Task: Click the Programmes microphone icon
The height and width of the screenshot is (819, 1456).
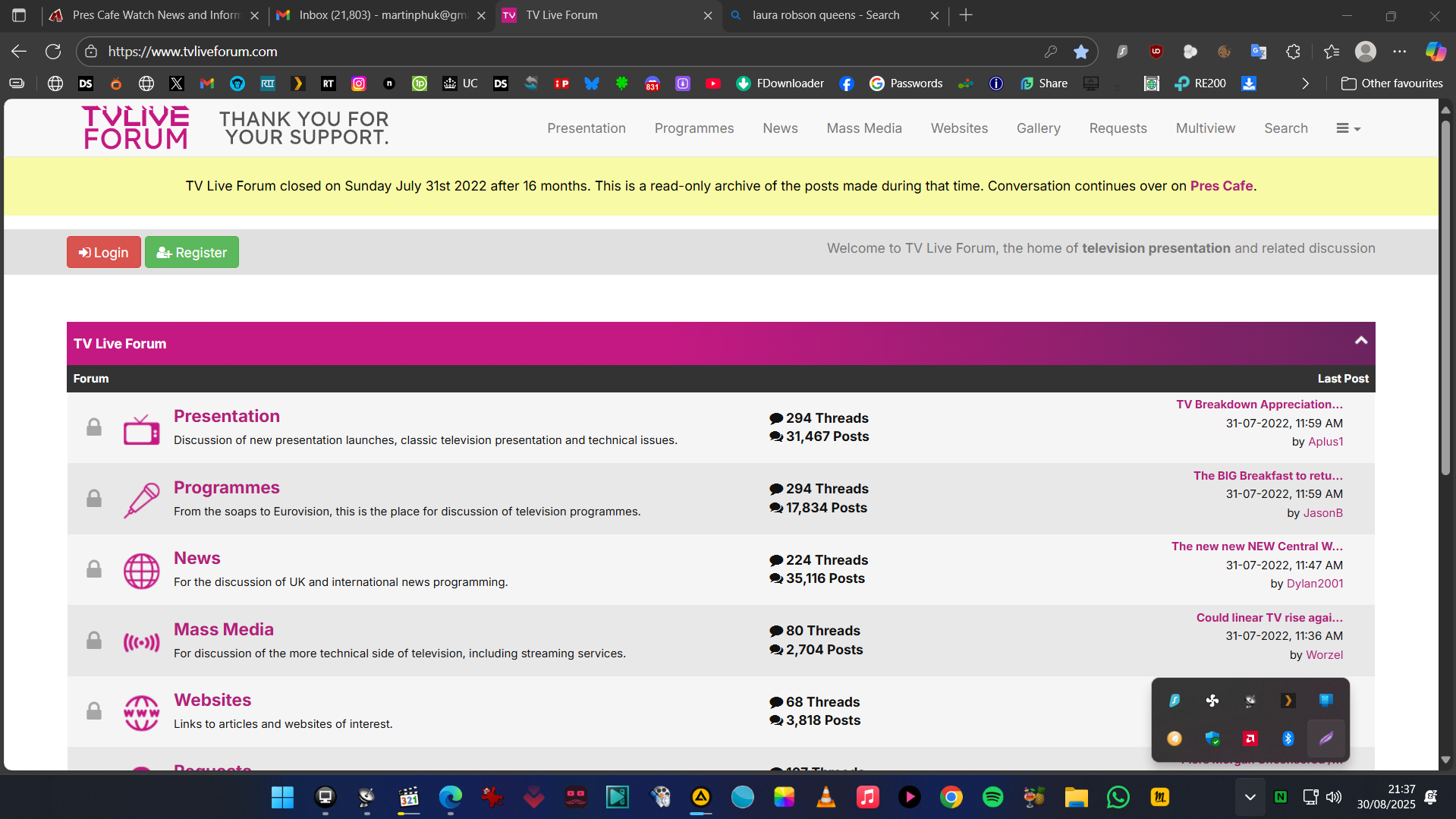Action: point(141,500)
